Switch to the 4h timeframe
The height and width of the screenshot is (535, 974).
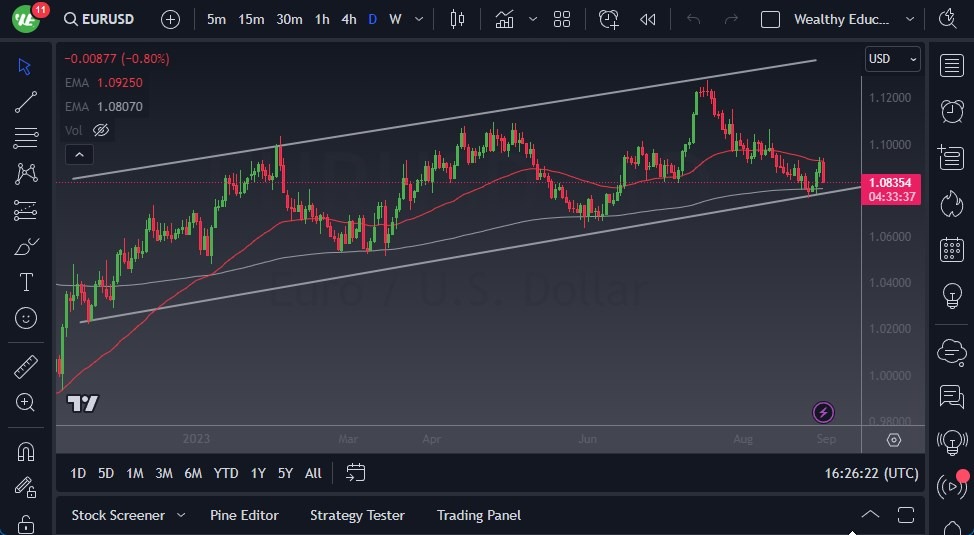pos(348,19)
